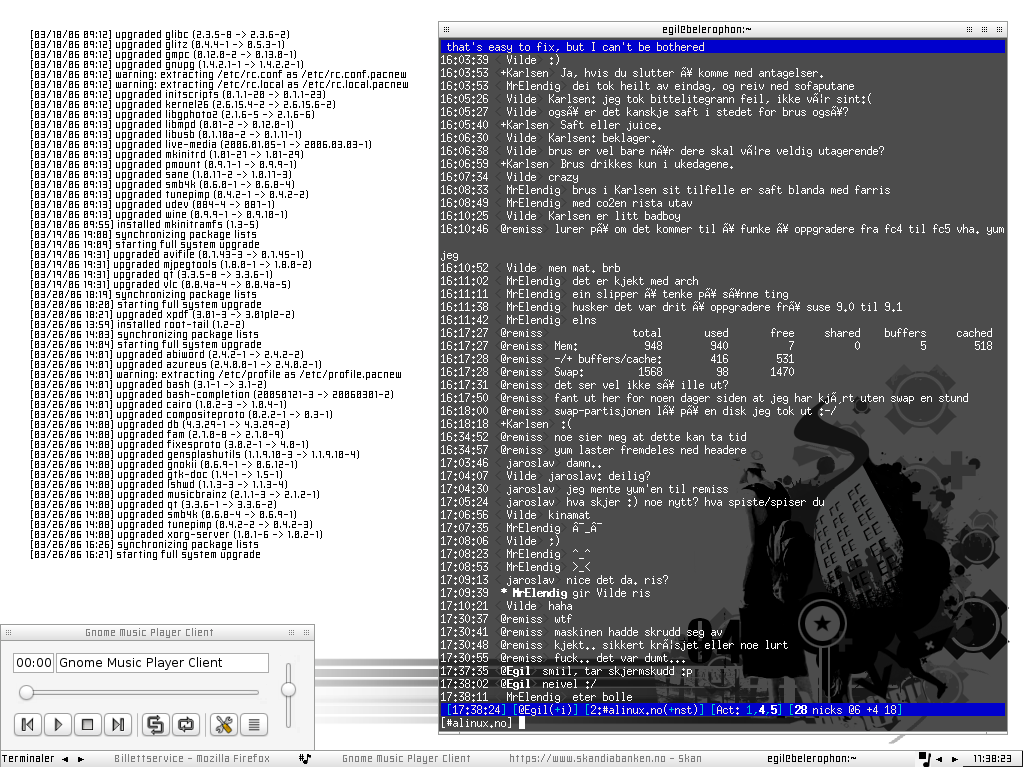Click log line 'upgraded xorg-server'
The image size is (1023, 767).
[x=176, y=534]
